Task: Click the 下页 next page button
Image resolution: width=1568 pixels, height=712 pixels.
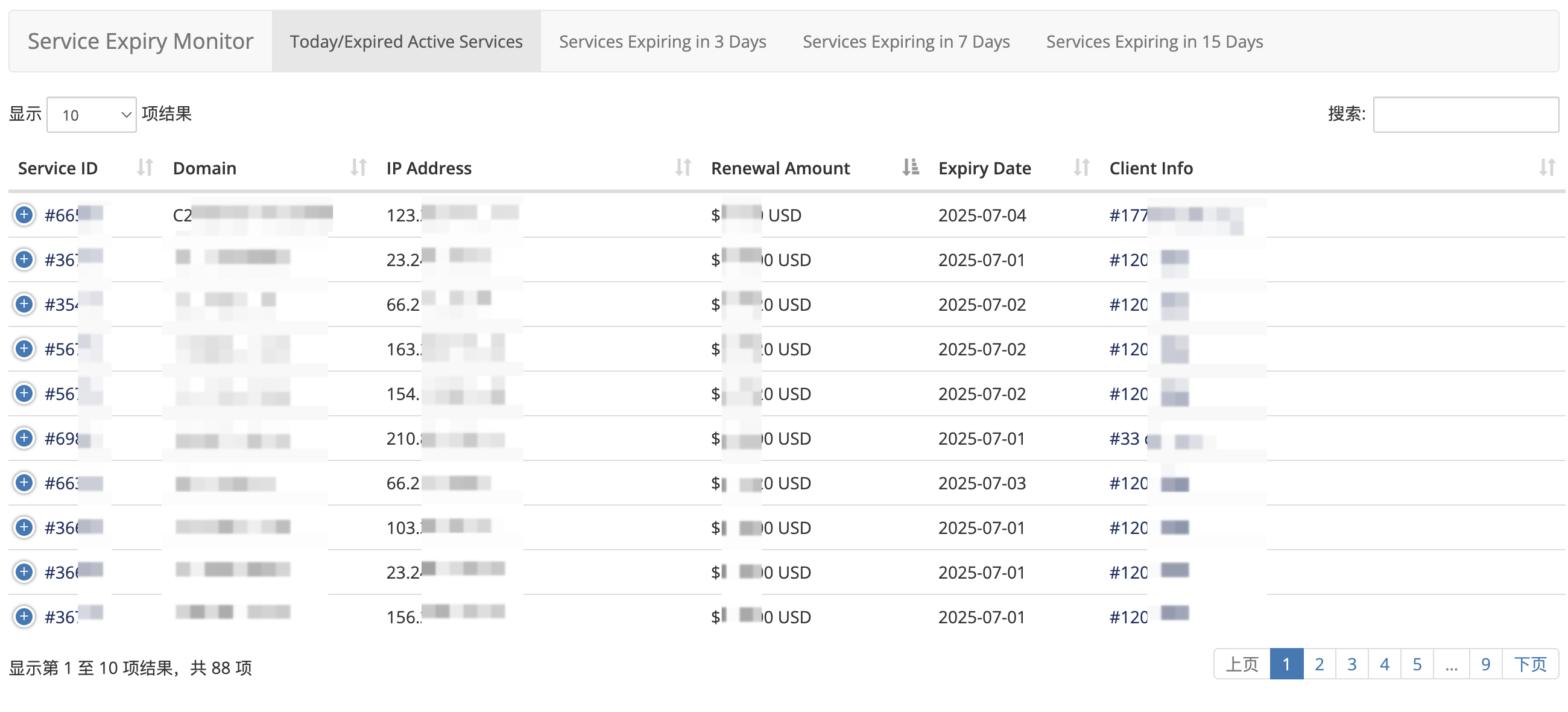Action: pos(1529,664)
